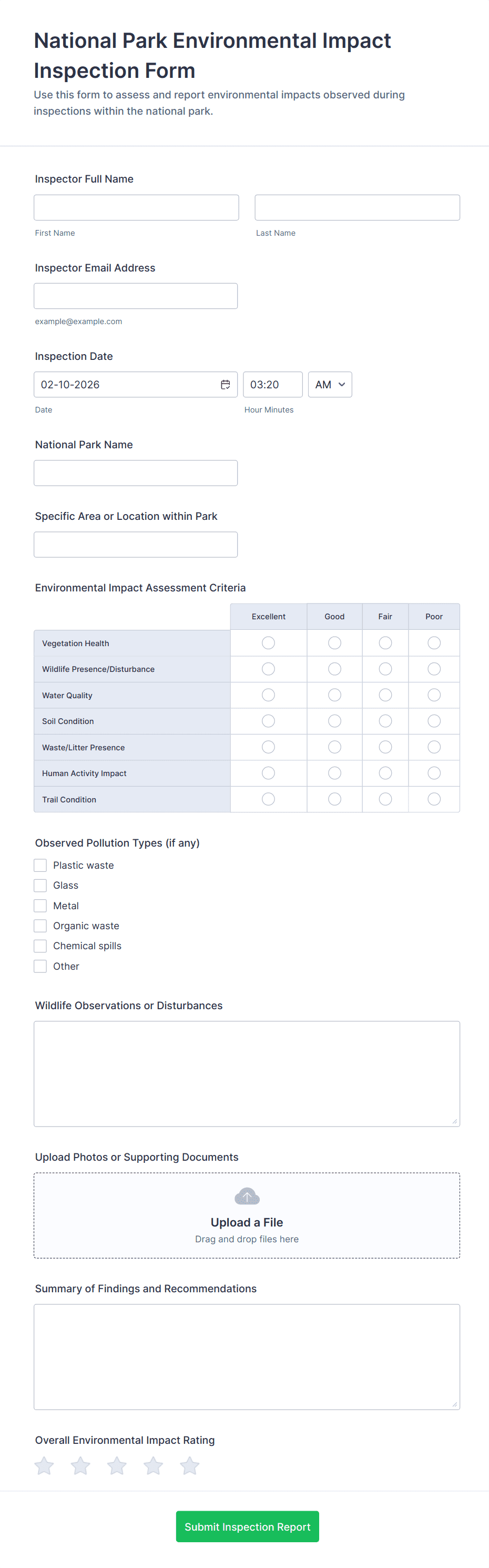Set overall rating to five stars
Viewport: 489px width, 1568px height.
(190, 1466)
